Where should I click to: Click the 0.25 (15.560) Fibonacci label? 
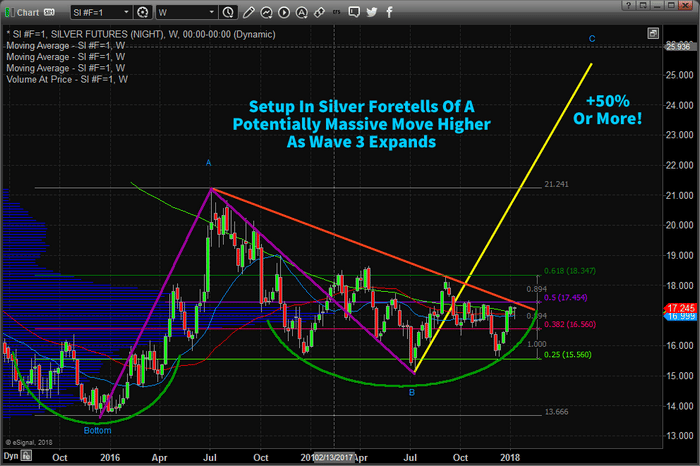[x=567, y=355]
